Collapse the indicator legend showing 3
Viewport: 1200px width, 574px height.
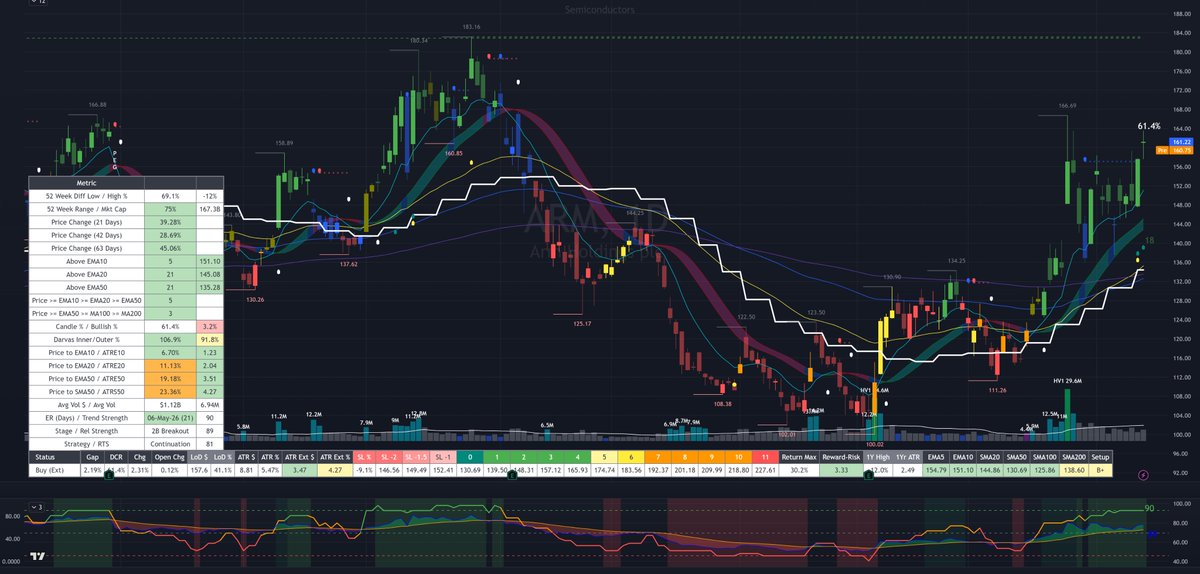coord(39,507)
